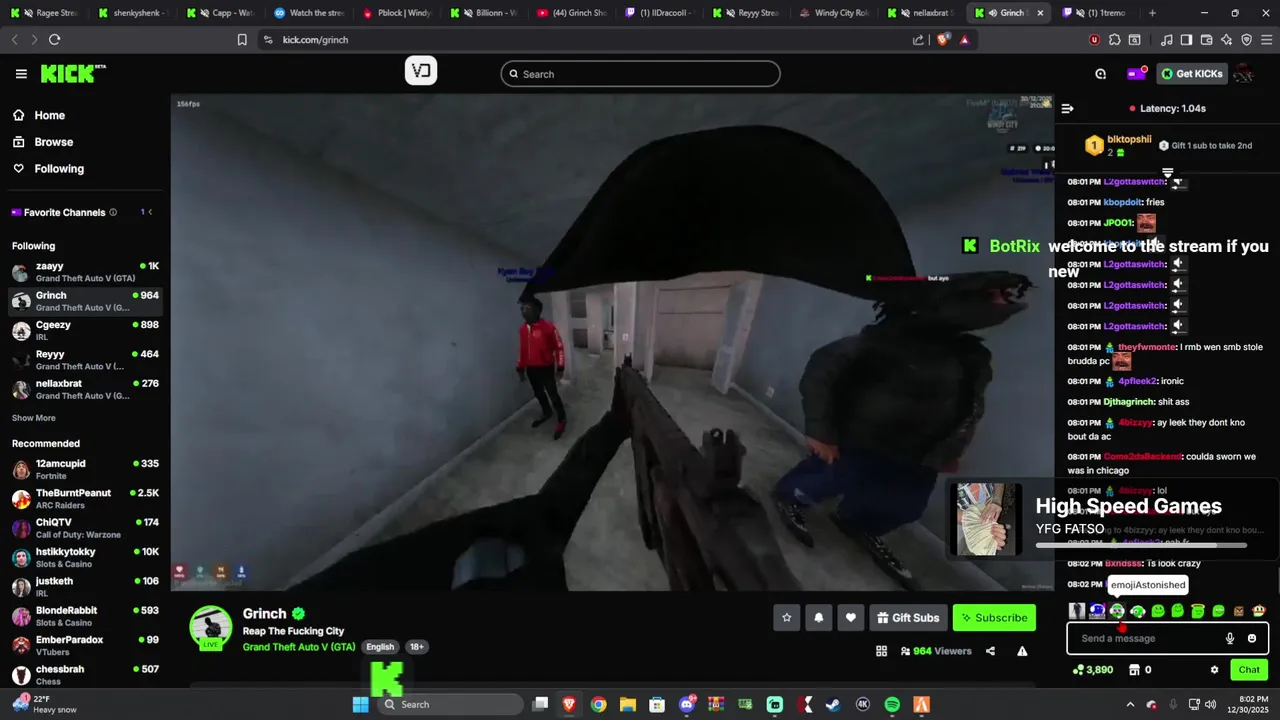The width and height of the screenshot is (1280, 720).
Task: Open Cgeezy channel in Following list
Action: click(x=85, y=330)
